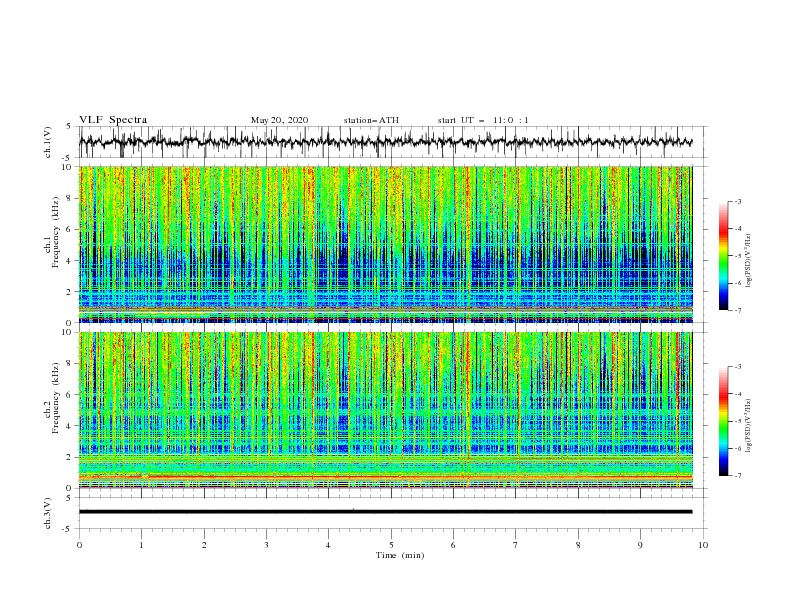Screen dimensions: 792x612
Task: Click time axis tick label "6"
Action: (453, 545)
